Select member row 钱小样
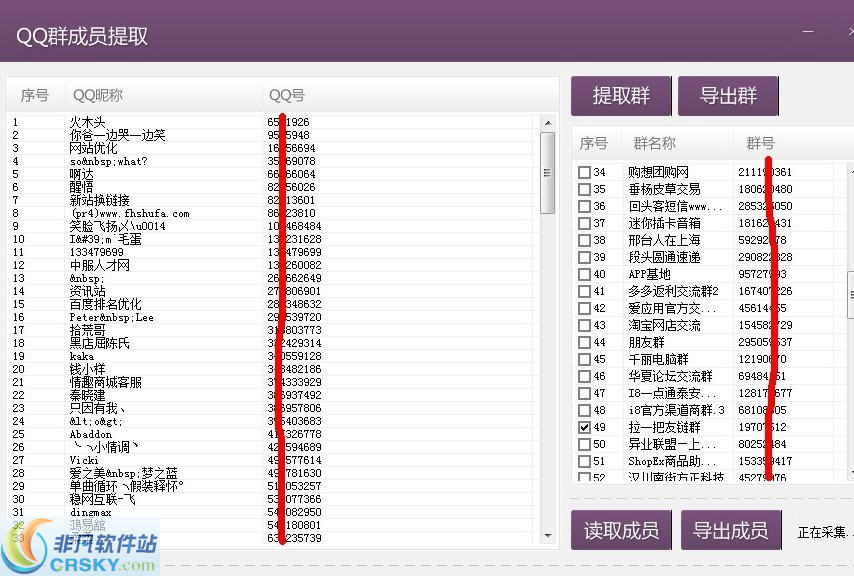Viewport: 854px width, 576px height. coord(271,369)
